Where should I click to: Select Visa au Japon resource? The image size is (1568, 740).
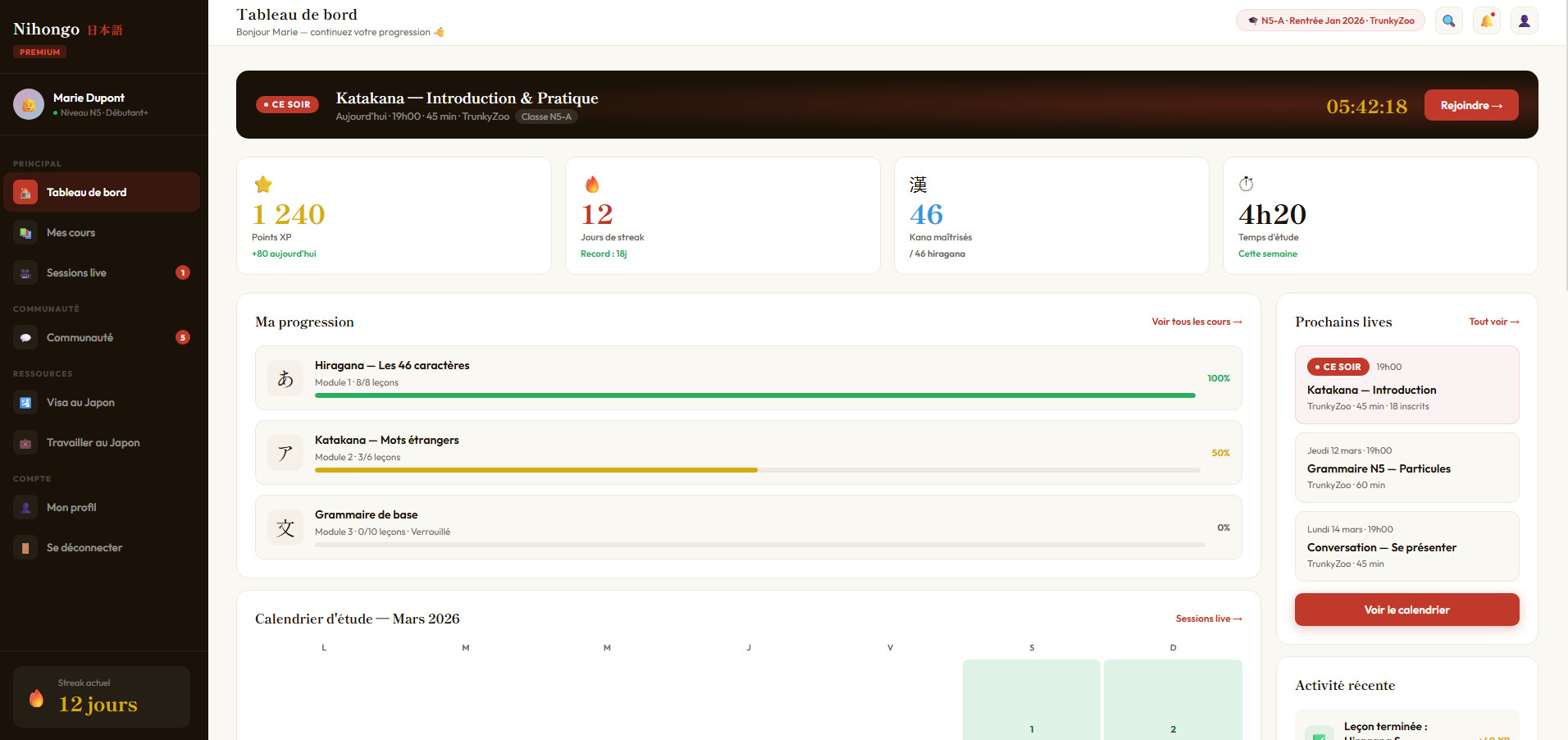102,403
